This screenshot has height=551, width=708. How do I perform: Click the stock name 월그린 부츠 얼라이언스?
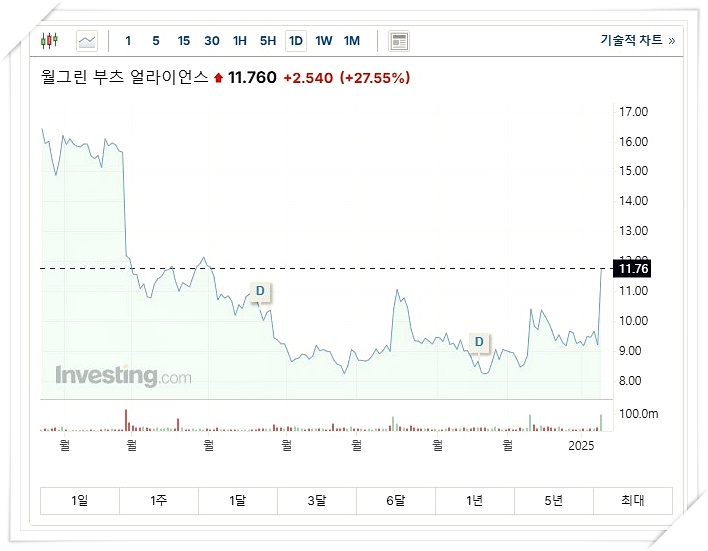125,77
